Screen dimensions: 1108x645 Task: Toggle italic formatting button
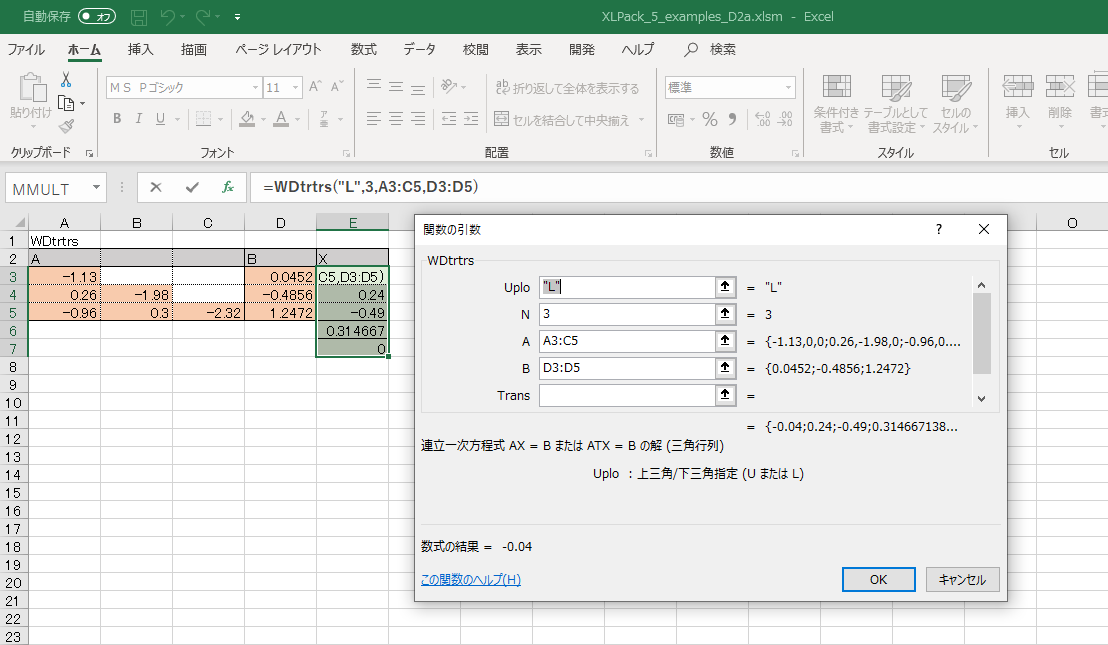(139, 120)
